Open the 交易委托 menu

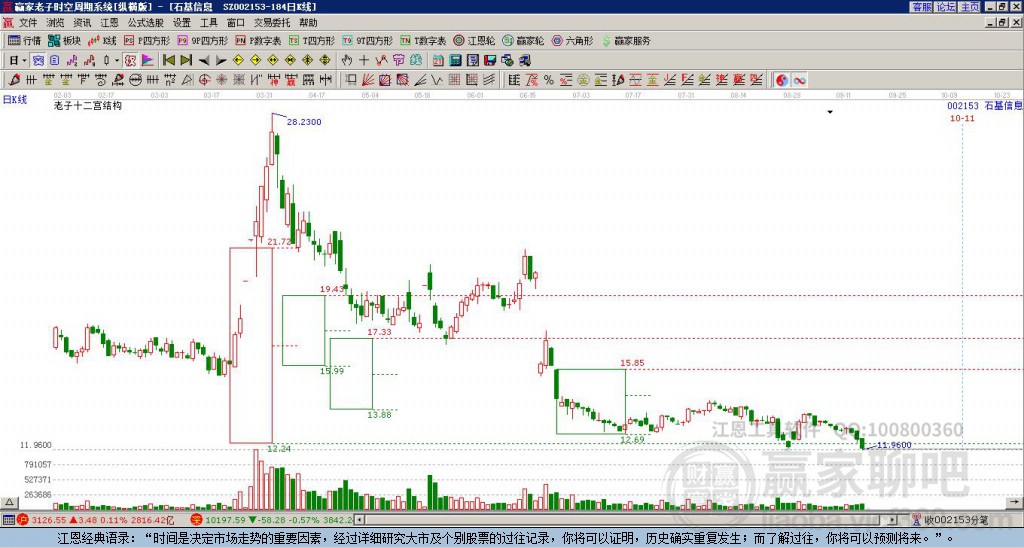tap(272, 23)
